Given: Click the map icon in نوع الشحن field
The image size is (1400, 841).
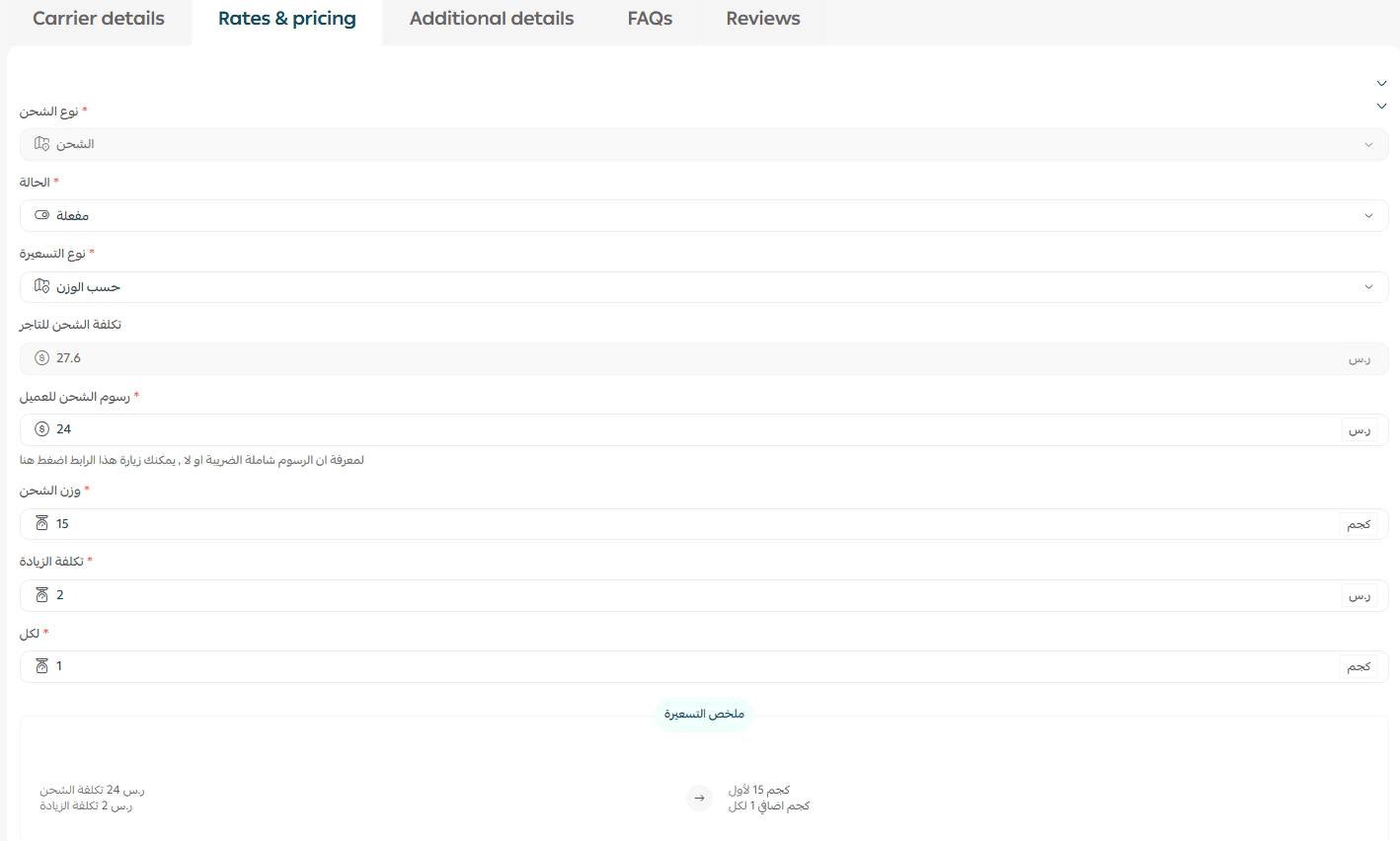Looking at the screenshot, I should [x=41, y=144].
